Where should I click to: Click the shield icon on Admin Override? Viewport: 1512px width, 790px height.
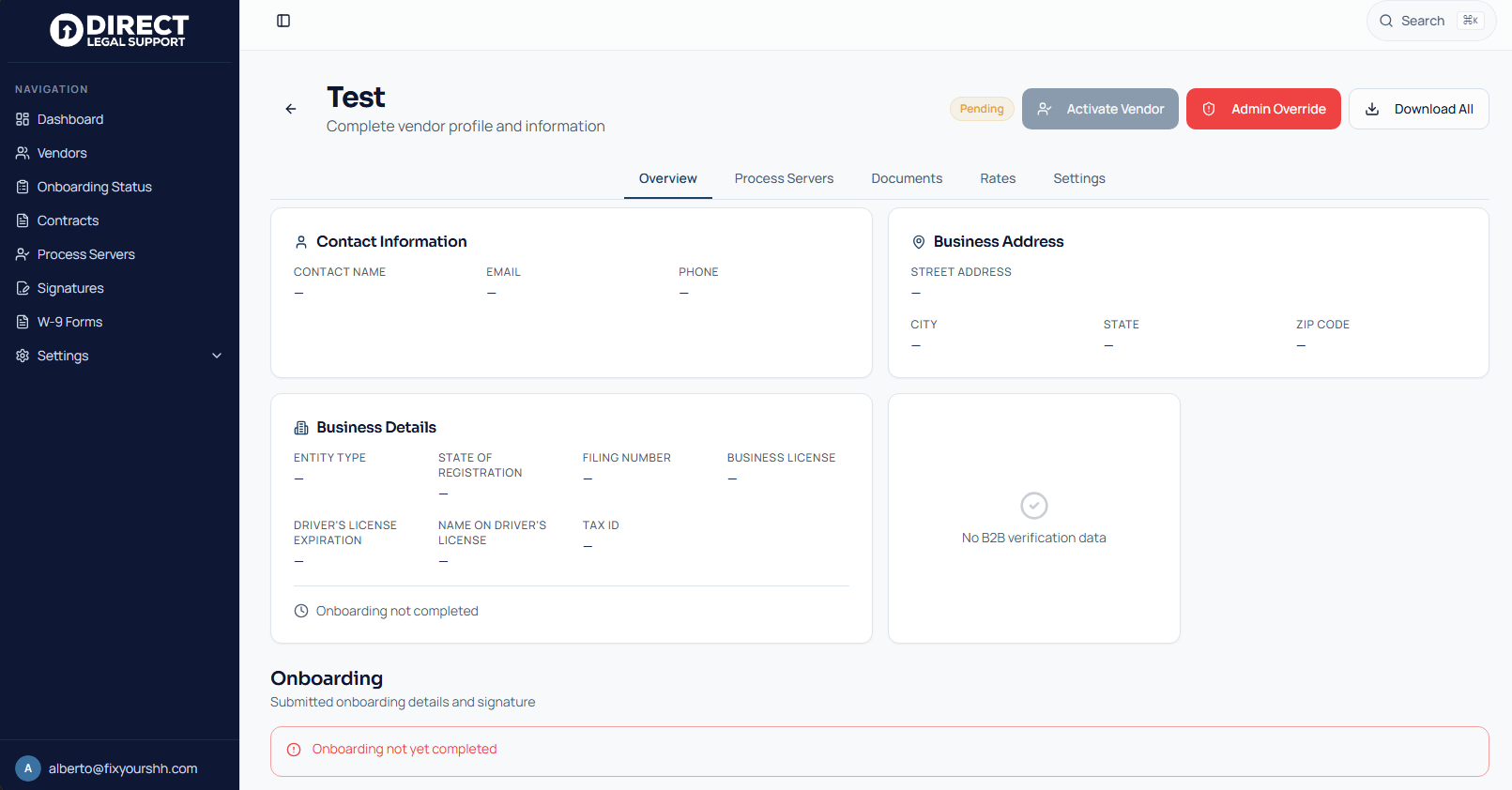click(x=1209, y=109)
